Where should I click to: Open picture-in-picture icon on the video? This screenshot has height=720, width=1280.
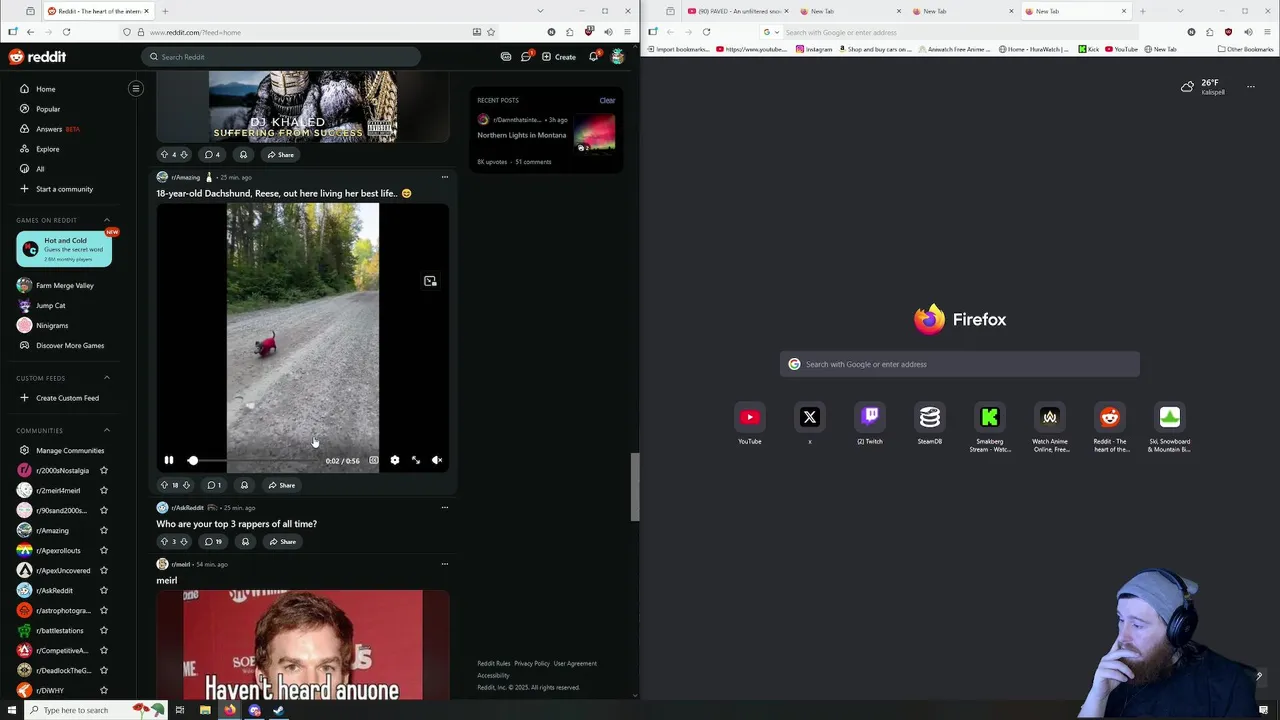[x=430, y=281]
